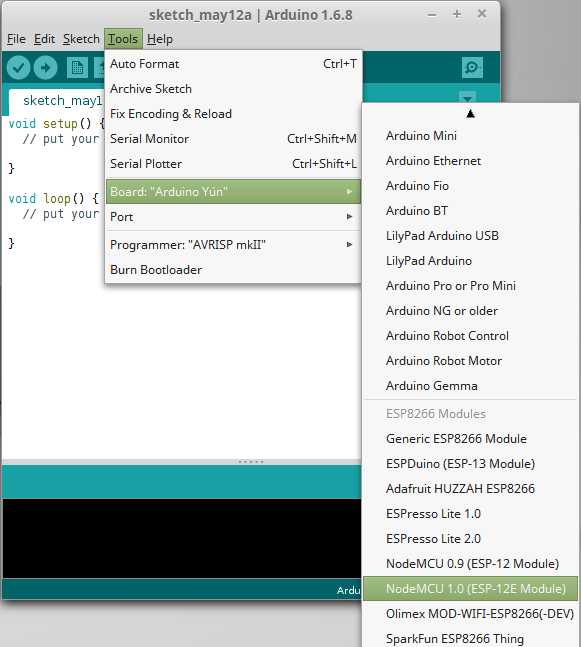581x647 pixels.
Task: Open the Serial Monitor magnifier icon
Action: (472, 67)
